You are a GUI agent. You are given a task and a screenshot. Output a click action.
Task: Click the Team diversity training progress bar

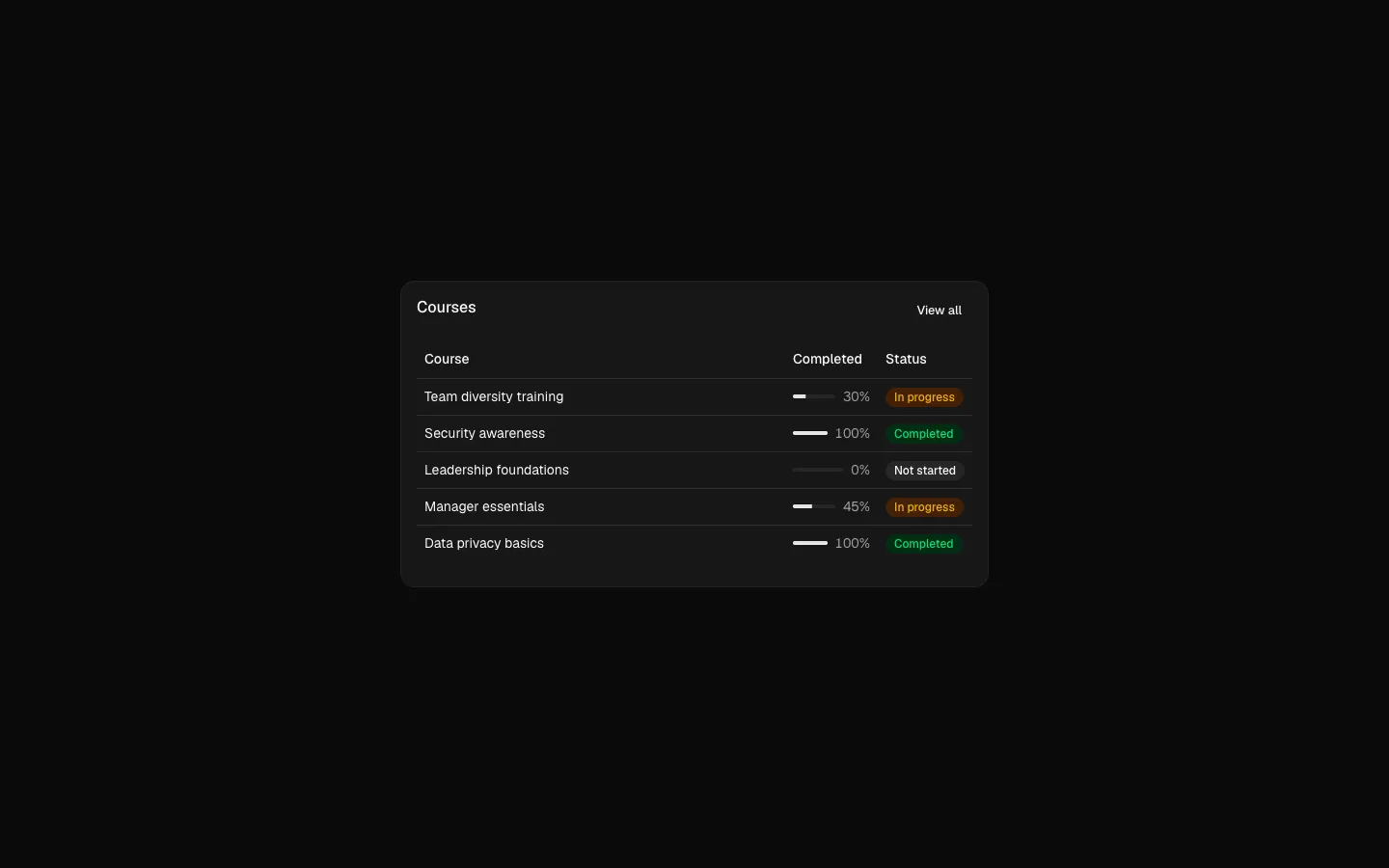click(x=814, y=396)
